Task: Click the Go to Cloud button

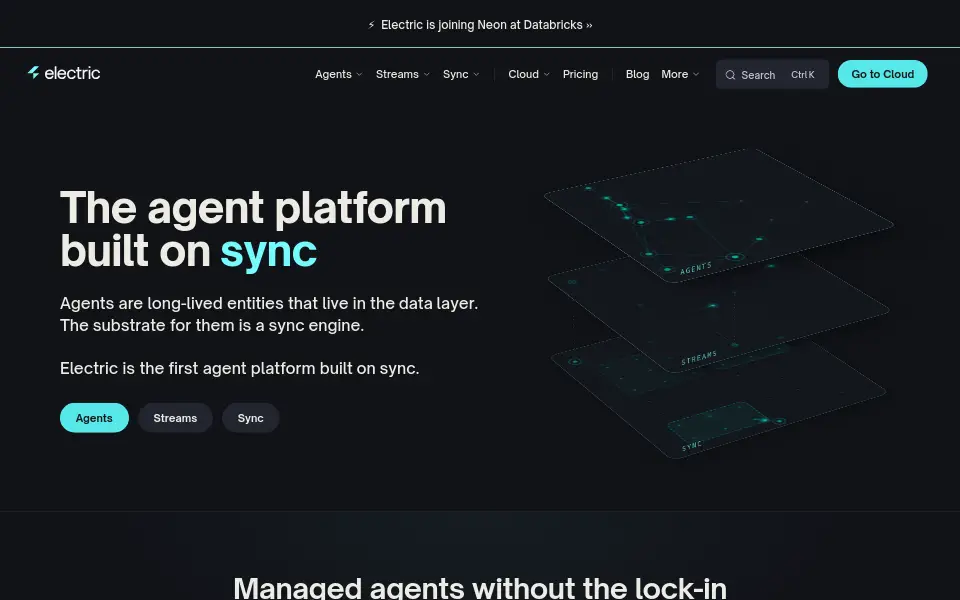Action: tap(882, 74)
